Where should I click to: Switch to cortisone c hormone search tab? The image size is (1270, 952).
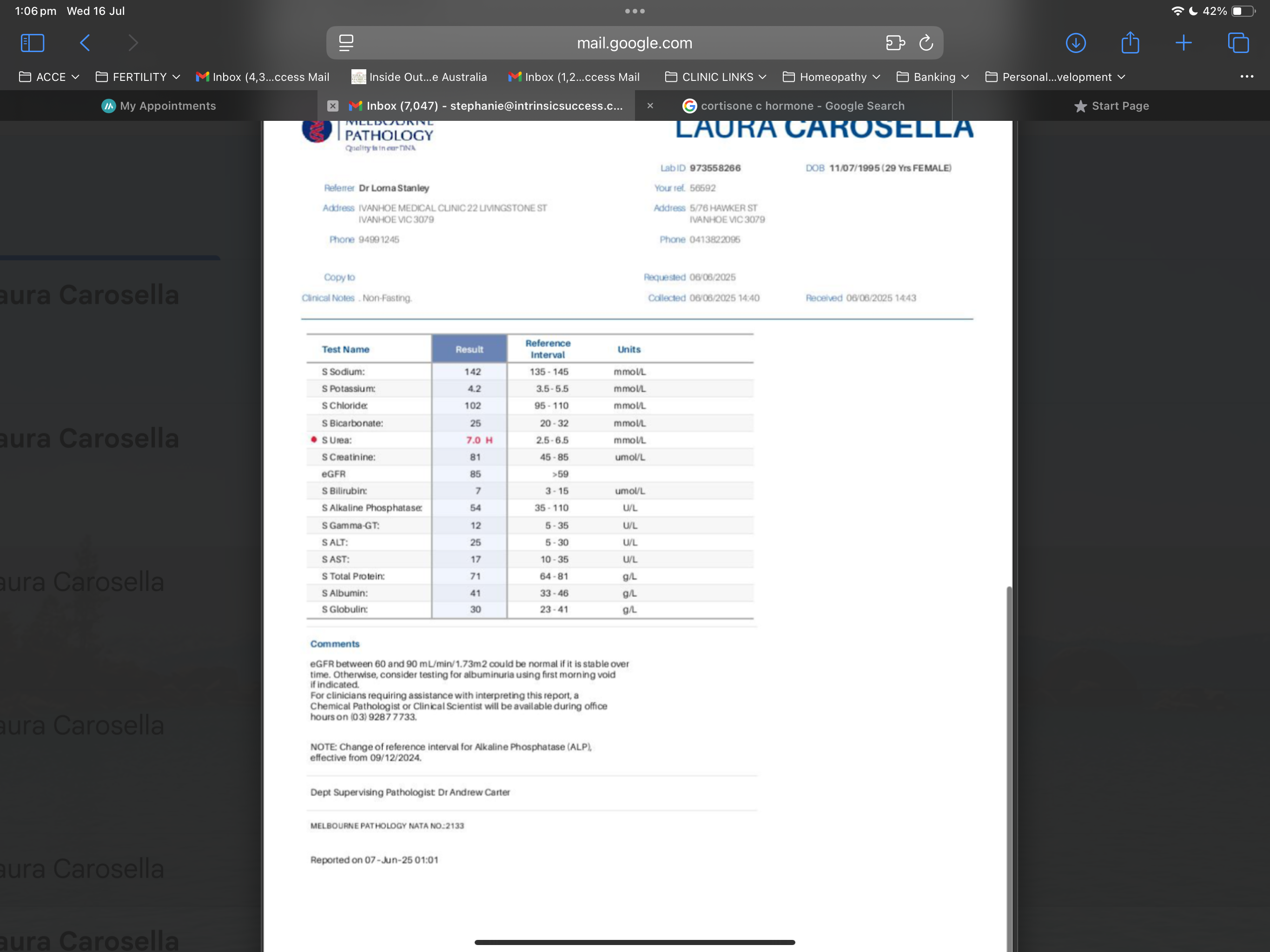[x=801, y=106]
